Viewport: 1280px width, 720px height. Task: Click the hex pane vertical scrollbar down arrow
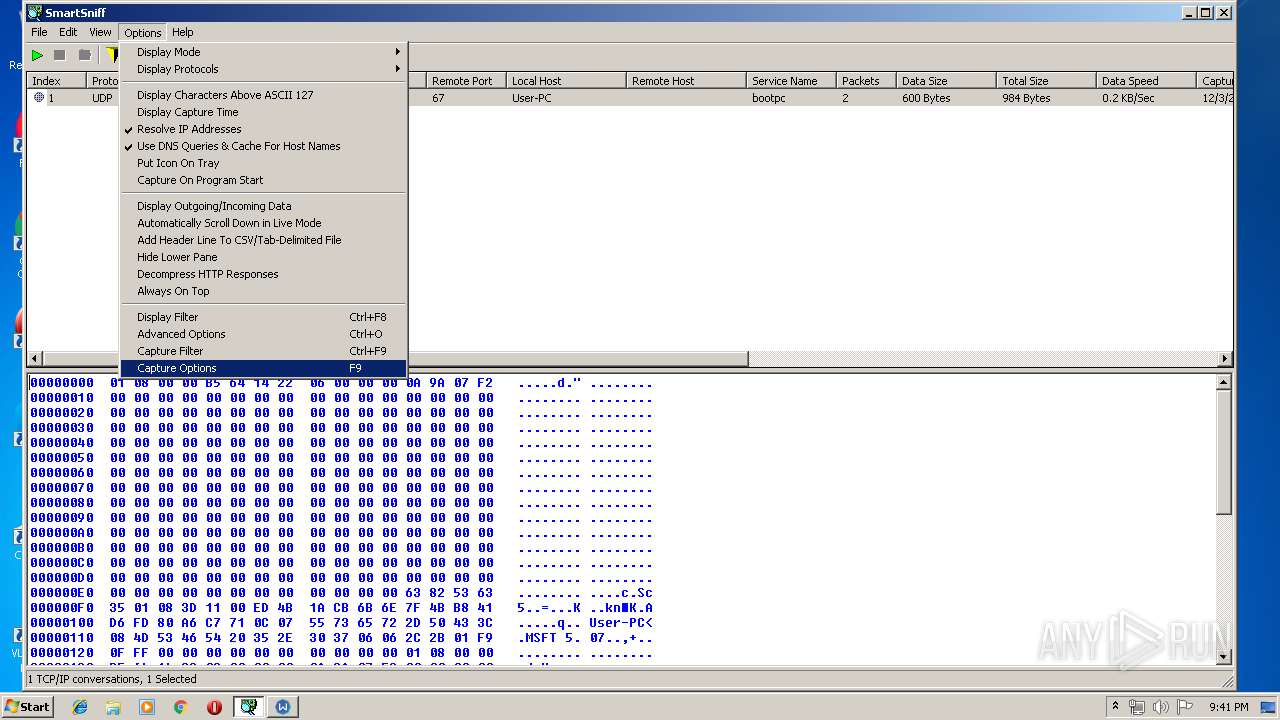[x=1224, y=657]
